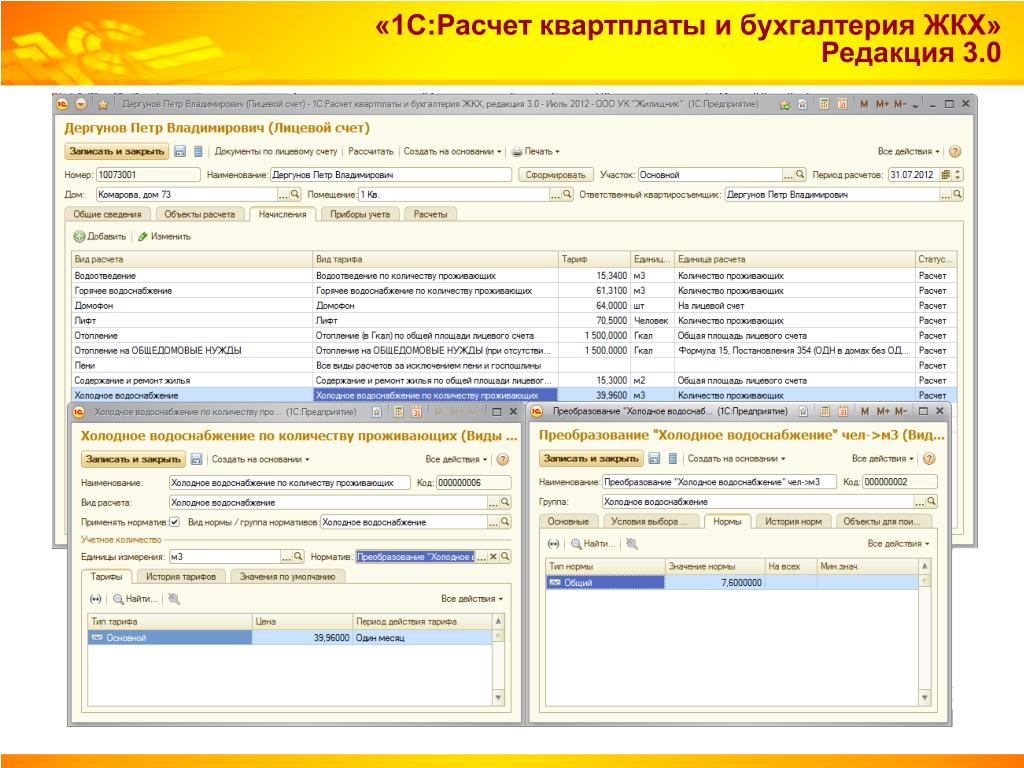Click list icon beside save in Преобразование window
This screenshot has width=1024, height=768.
pos(673,458)
